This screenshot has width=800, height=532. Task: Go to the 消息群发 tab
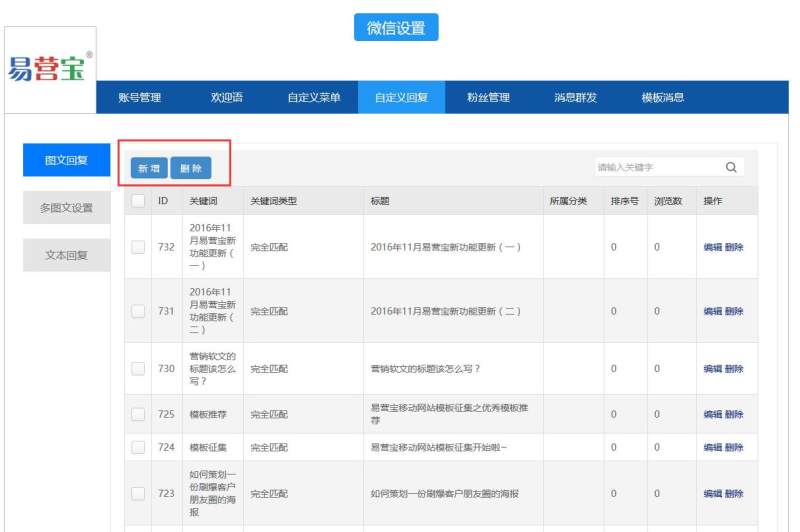[x=576, y=98]
